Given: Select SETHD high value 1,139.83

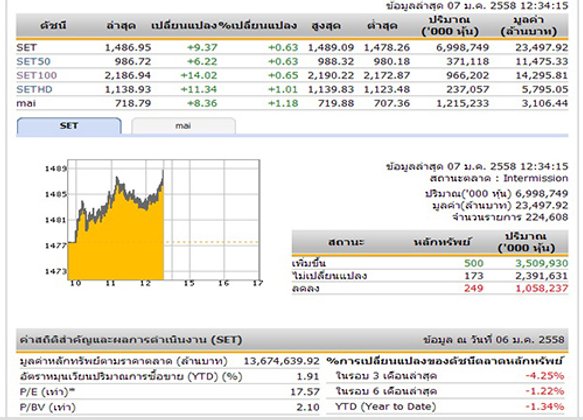Looking at the screenshot, I should click(331, 90).
